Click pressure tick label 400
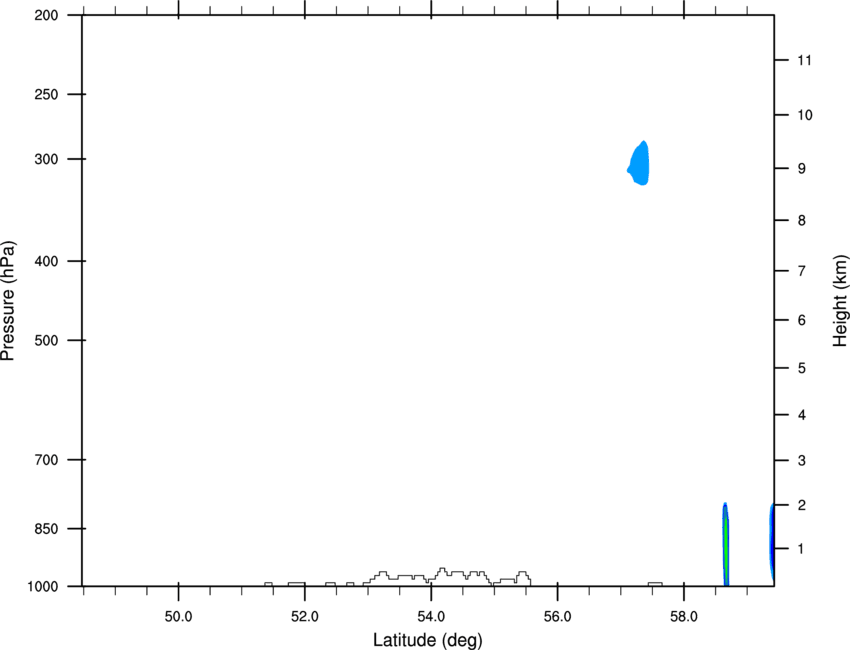 [46, 261]
